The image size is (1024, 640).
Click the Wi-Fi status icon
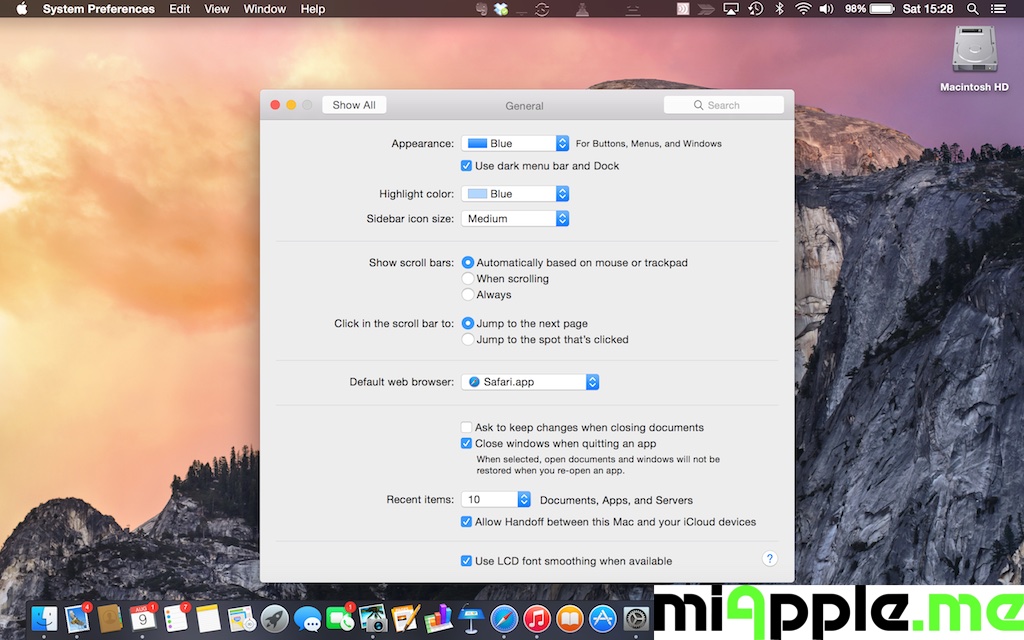pos(803,9)
